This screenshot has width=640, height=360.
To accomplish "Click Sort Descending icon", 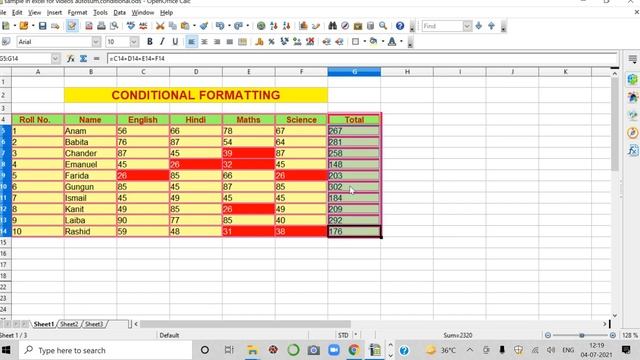I will [x=287, y=26].
